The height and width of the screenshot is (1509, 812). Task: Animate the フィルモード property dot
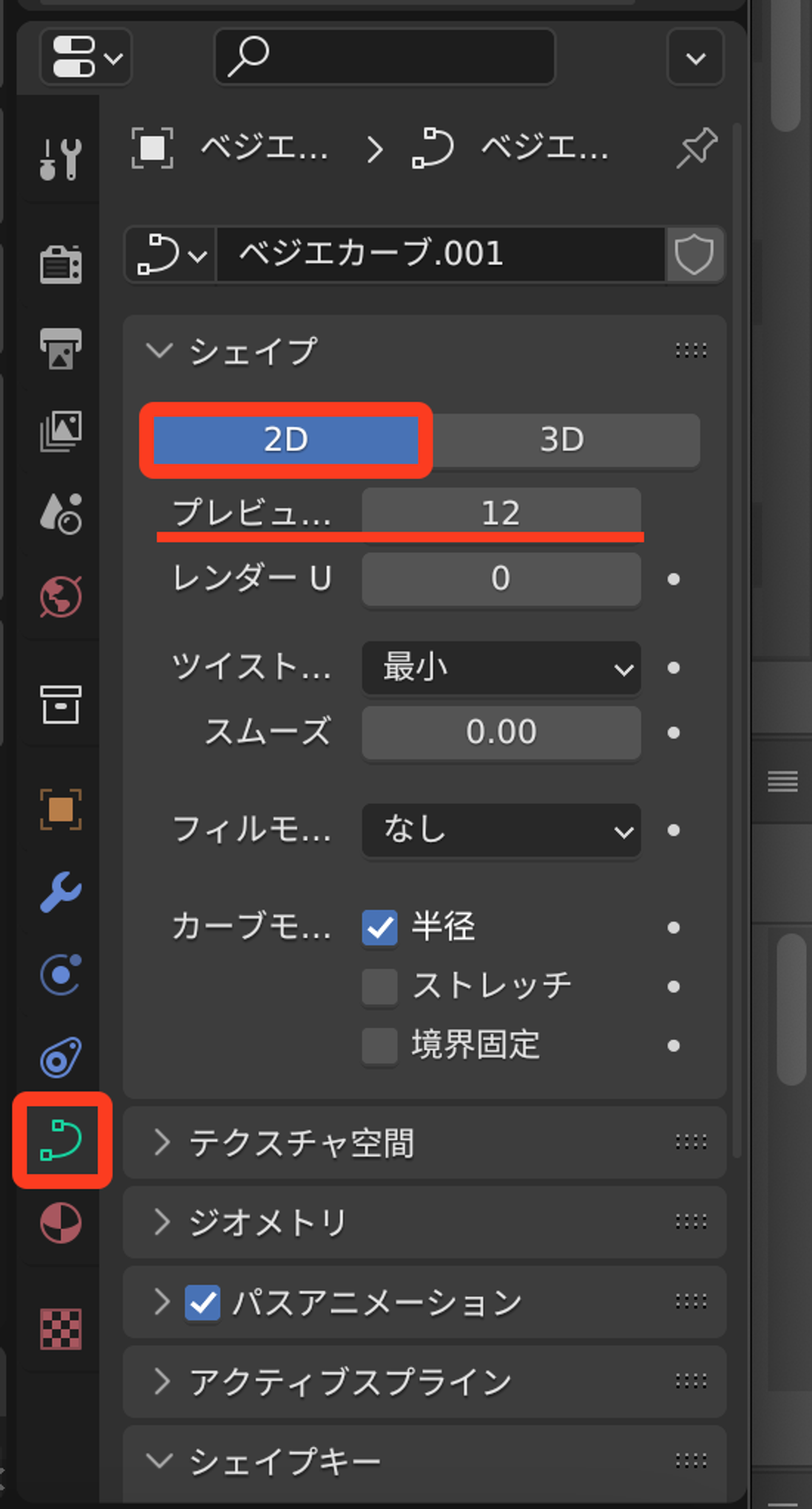673,831
